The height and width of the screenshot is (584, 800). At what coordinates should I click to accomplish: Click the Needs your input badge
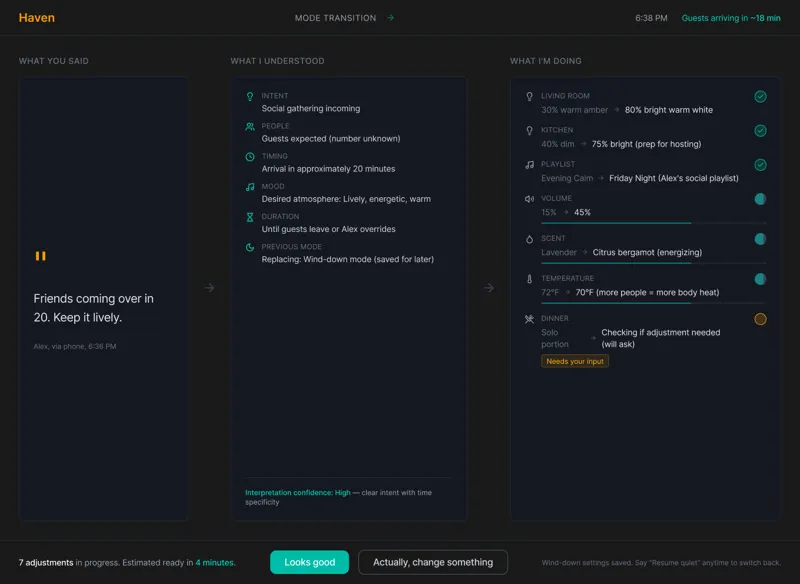575,361
